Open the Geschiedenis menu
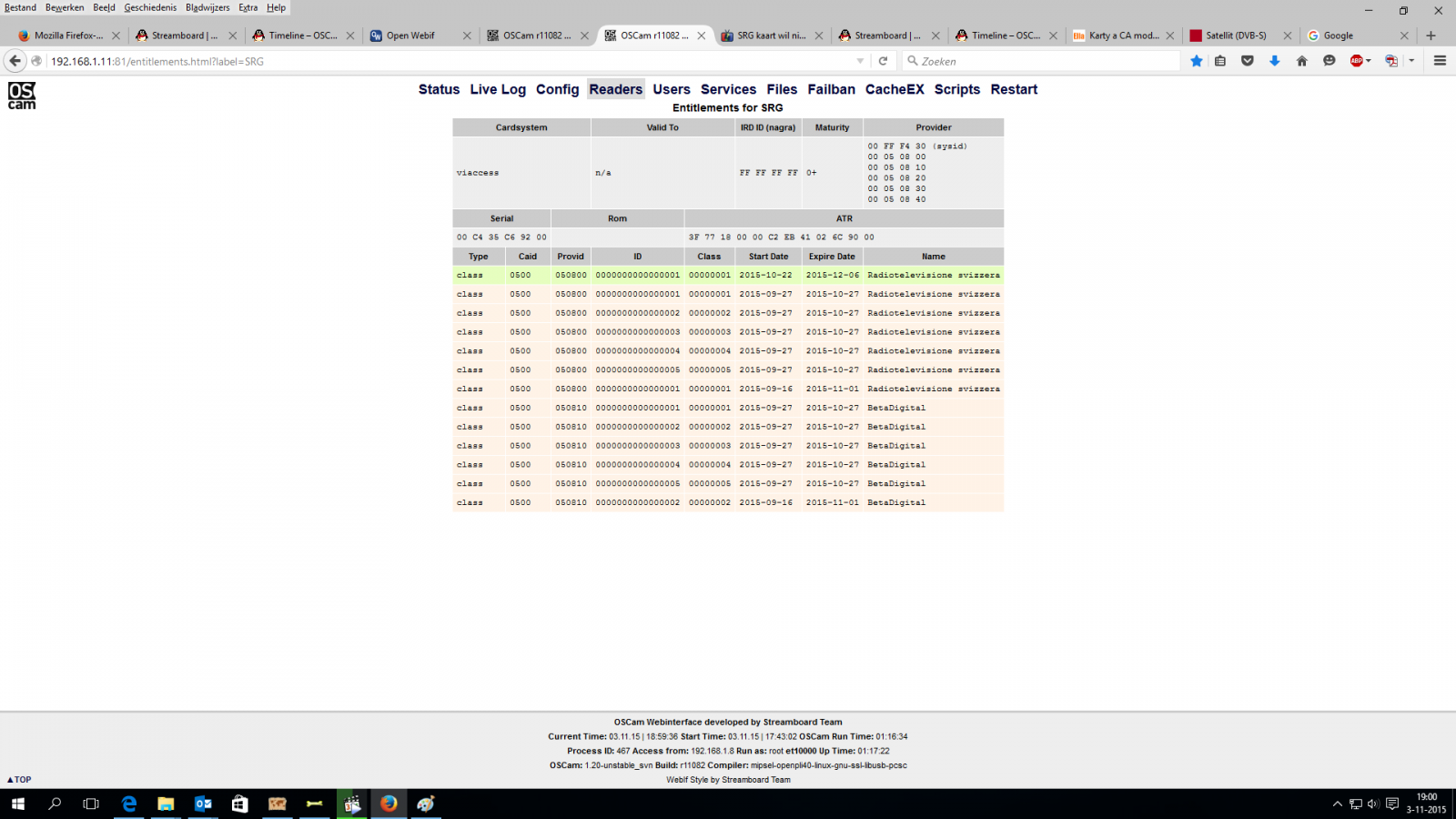 (x=150, y=7)
